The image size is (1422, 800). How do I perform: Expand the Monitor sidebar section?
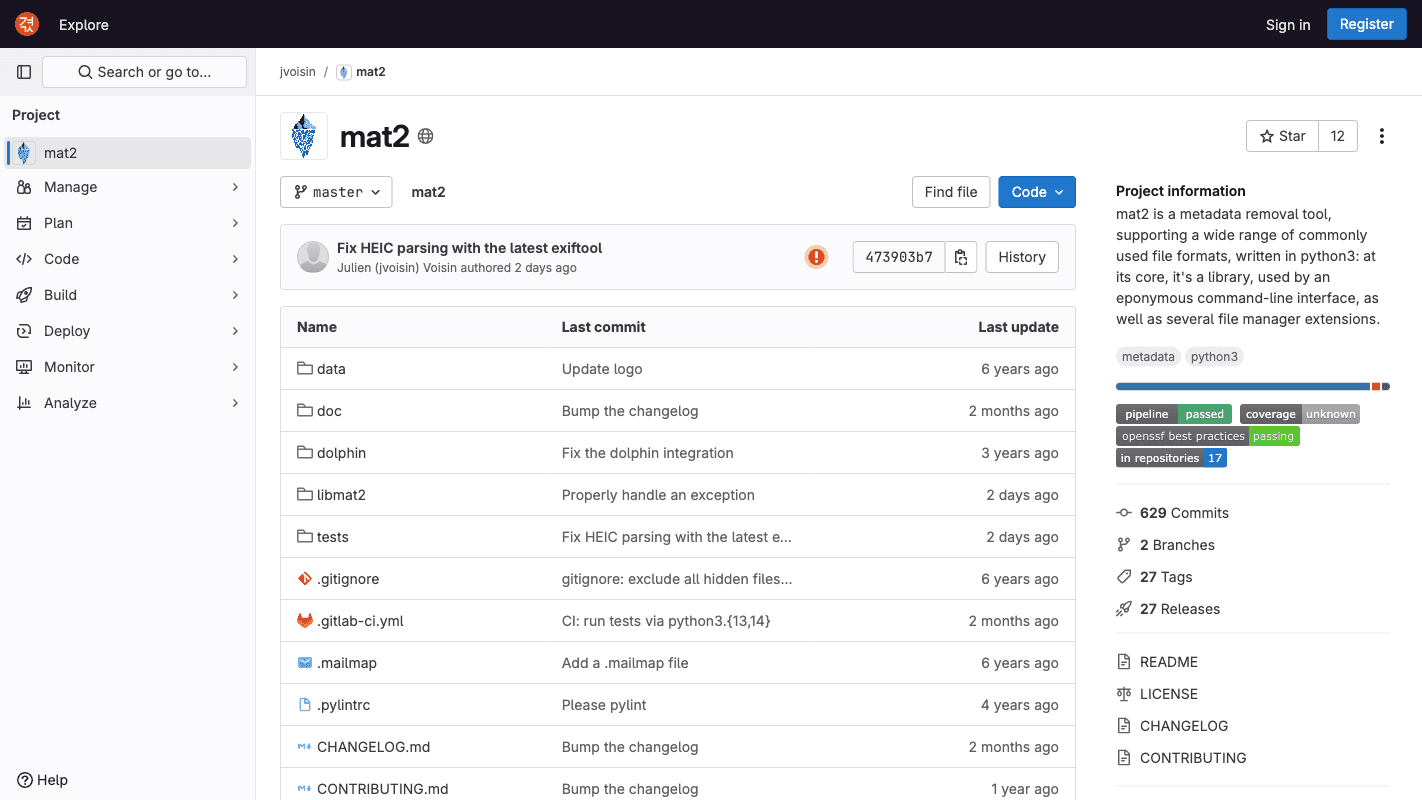coord(236,367)
